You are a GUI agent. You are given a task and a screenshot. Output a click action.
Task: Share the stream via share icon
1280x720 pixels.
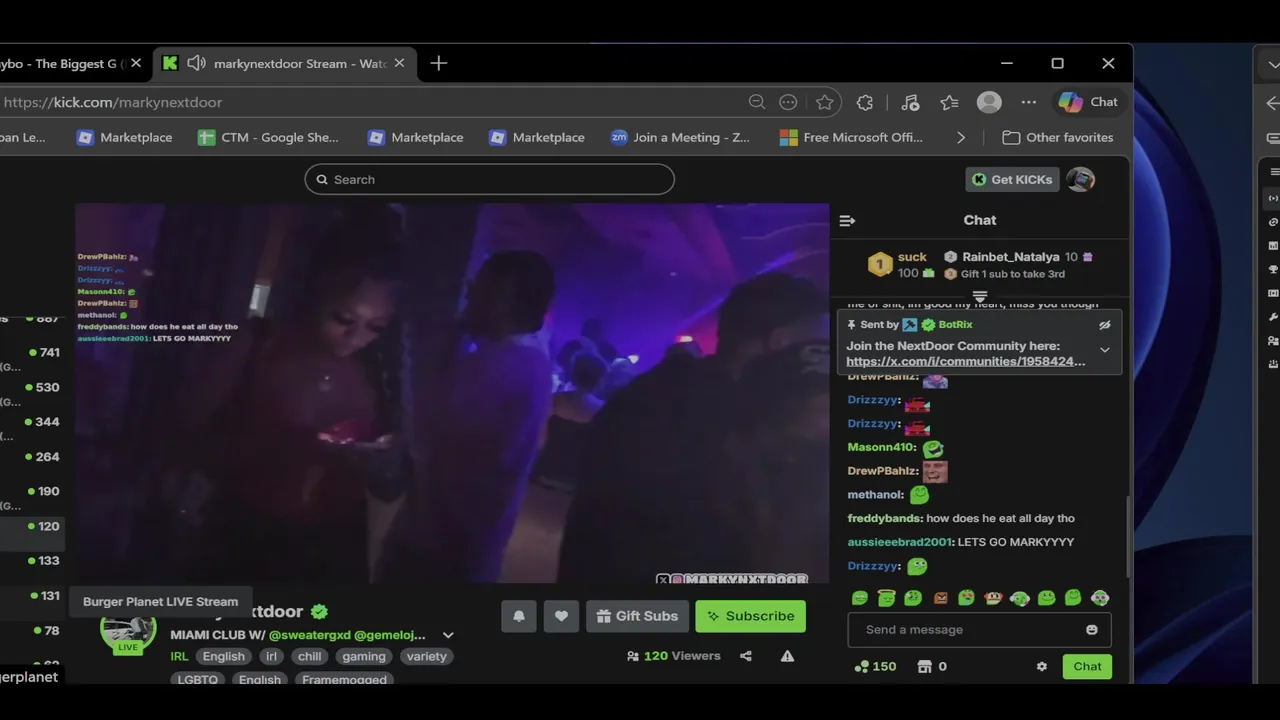[746, 656]
